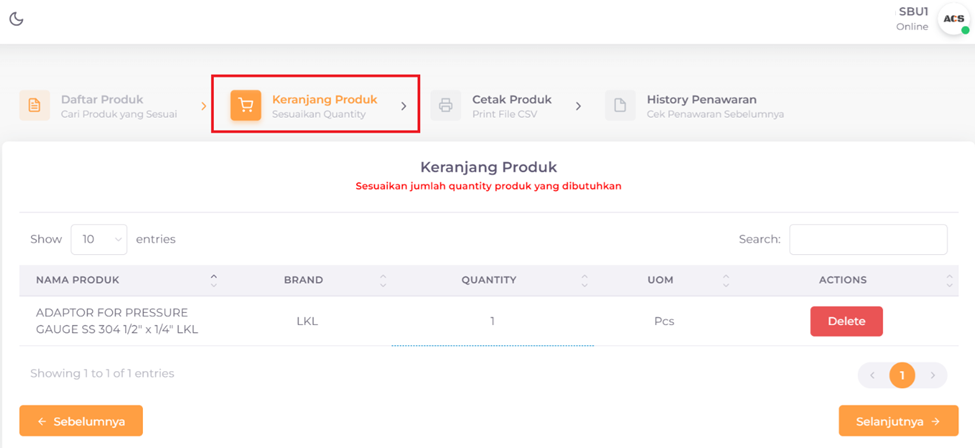Focus the Search input field
Viewport: 975px width, 448px height.
pos(867,239)
